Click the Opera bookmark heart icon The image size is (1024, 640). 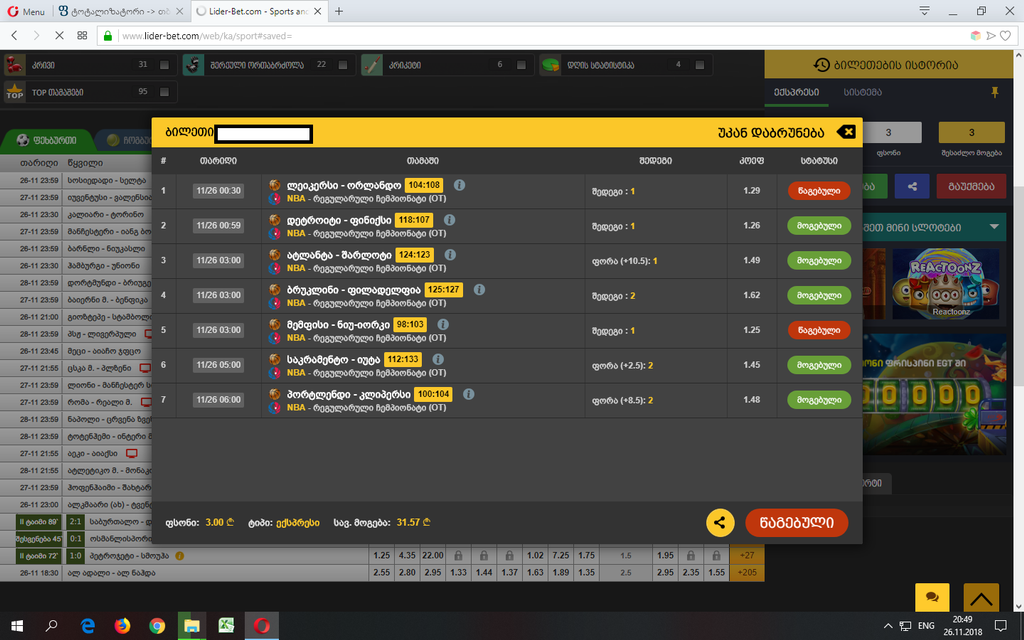click(1006, 36)
